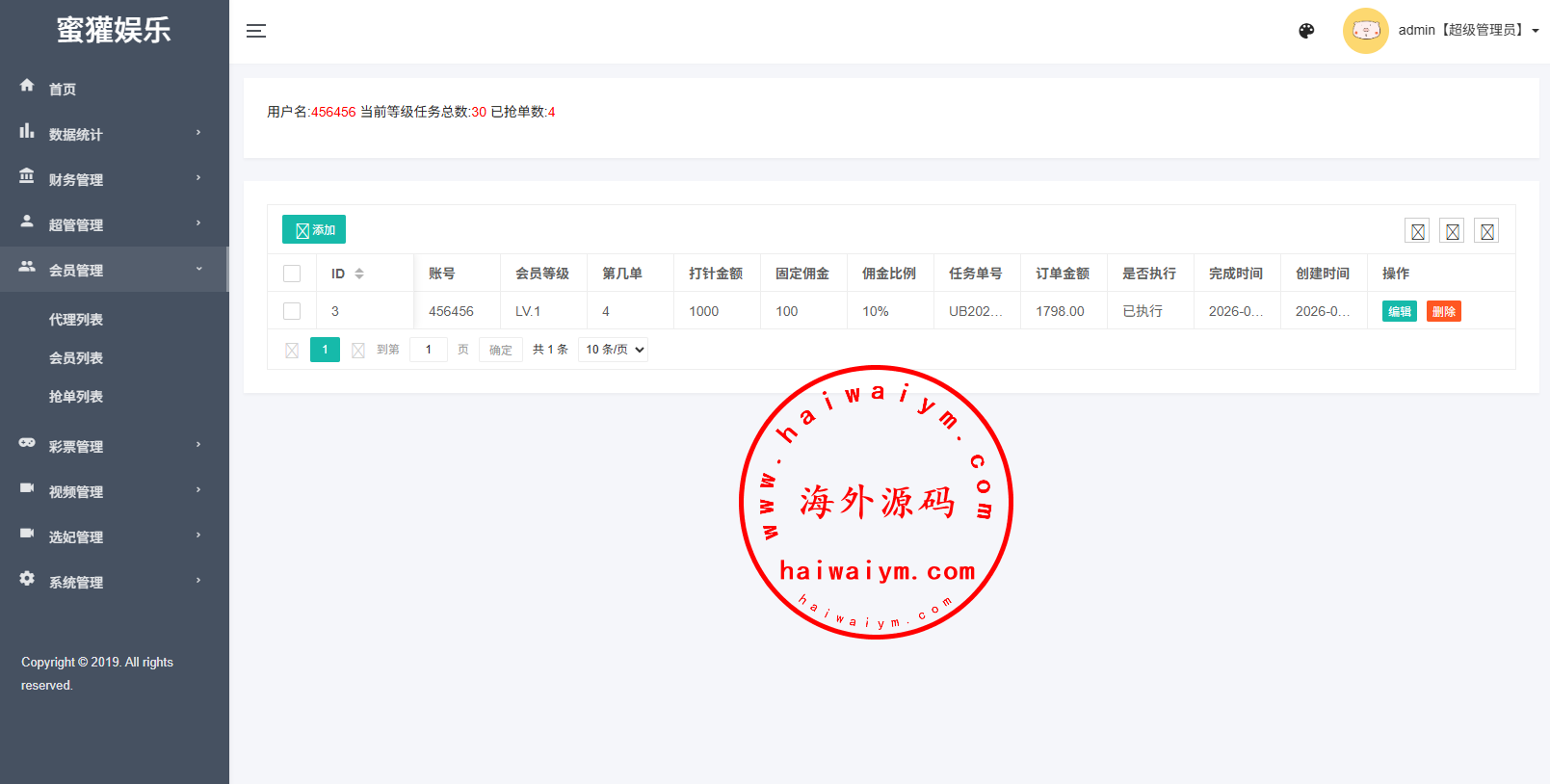
Task: Click the admin avatar image
Action: (1365, 31)
